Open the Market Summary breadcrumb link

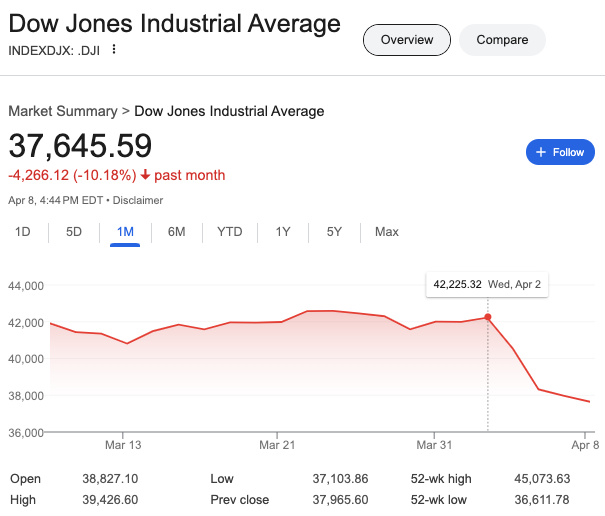tap(62, 111)
